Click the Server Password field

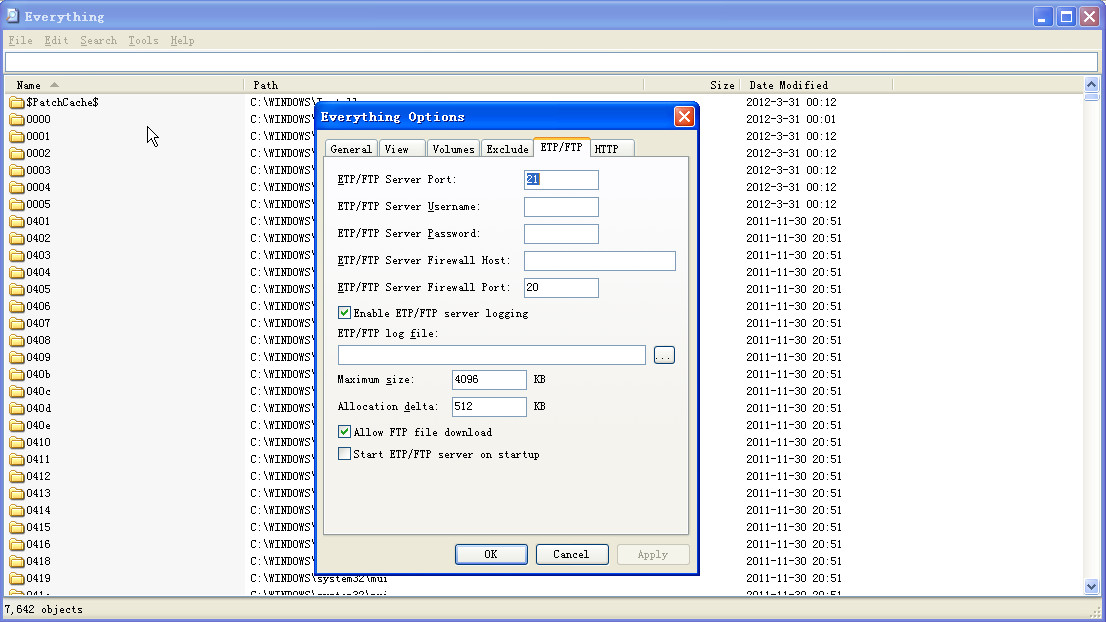(x=561, y=233)
